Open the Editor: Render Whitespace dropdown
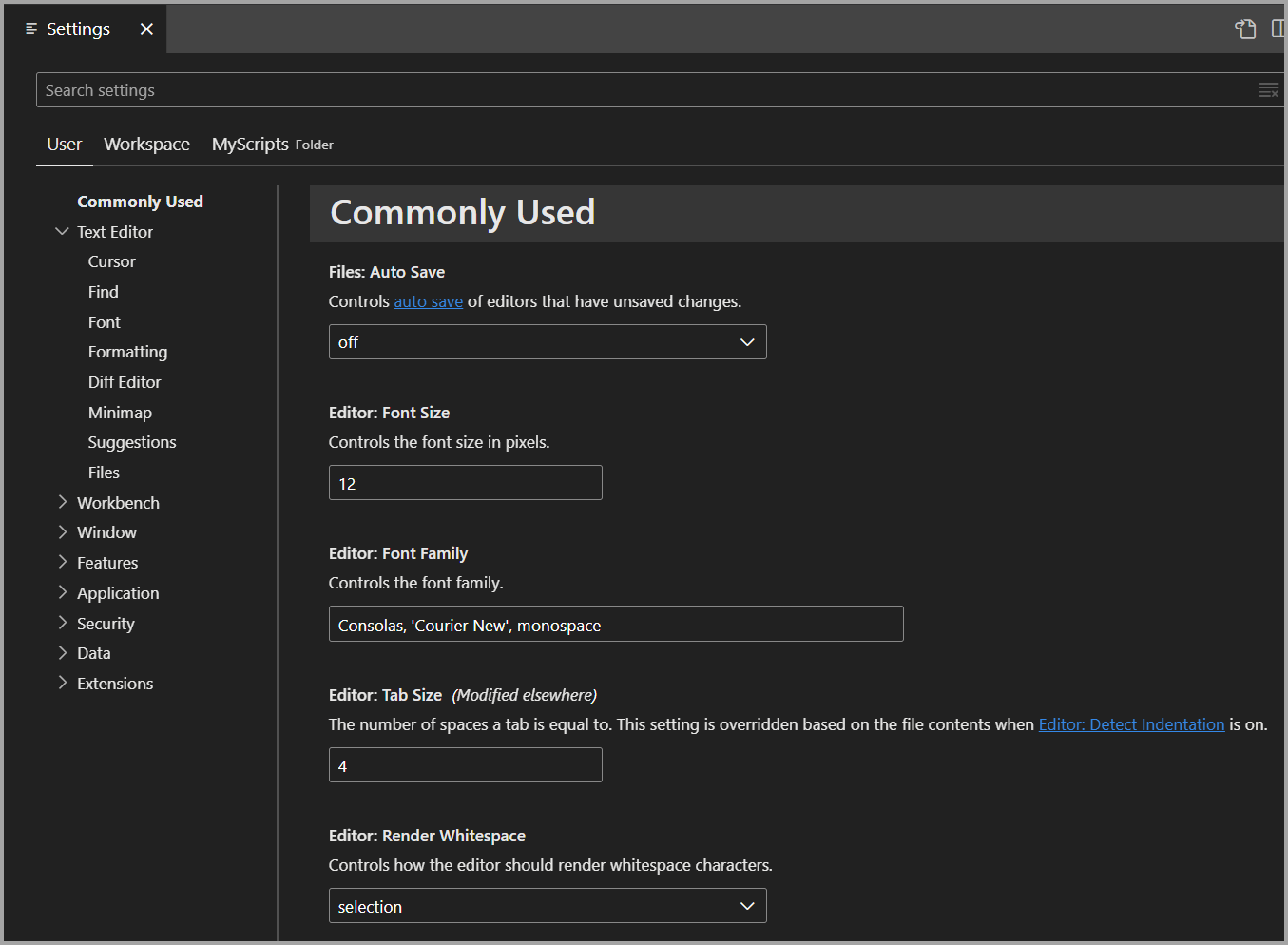The height and width of the screenshot is (945, 1288). tap(548, 905)
